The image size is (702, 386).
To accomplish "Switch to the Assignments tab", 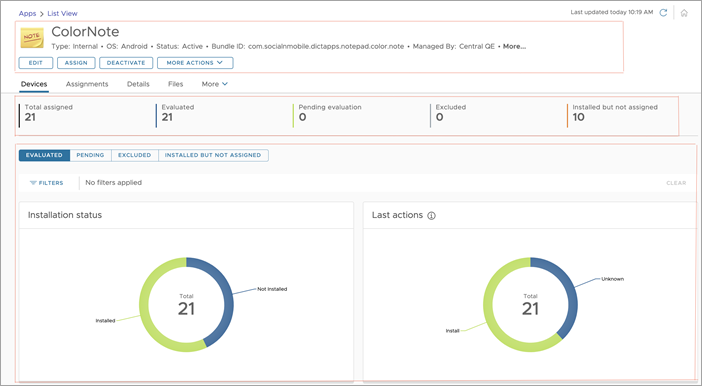I will pyautogui.click(x=87, y=84).
